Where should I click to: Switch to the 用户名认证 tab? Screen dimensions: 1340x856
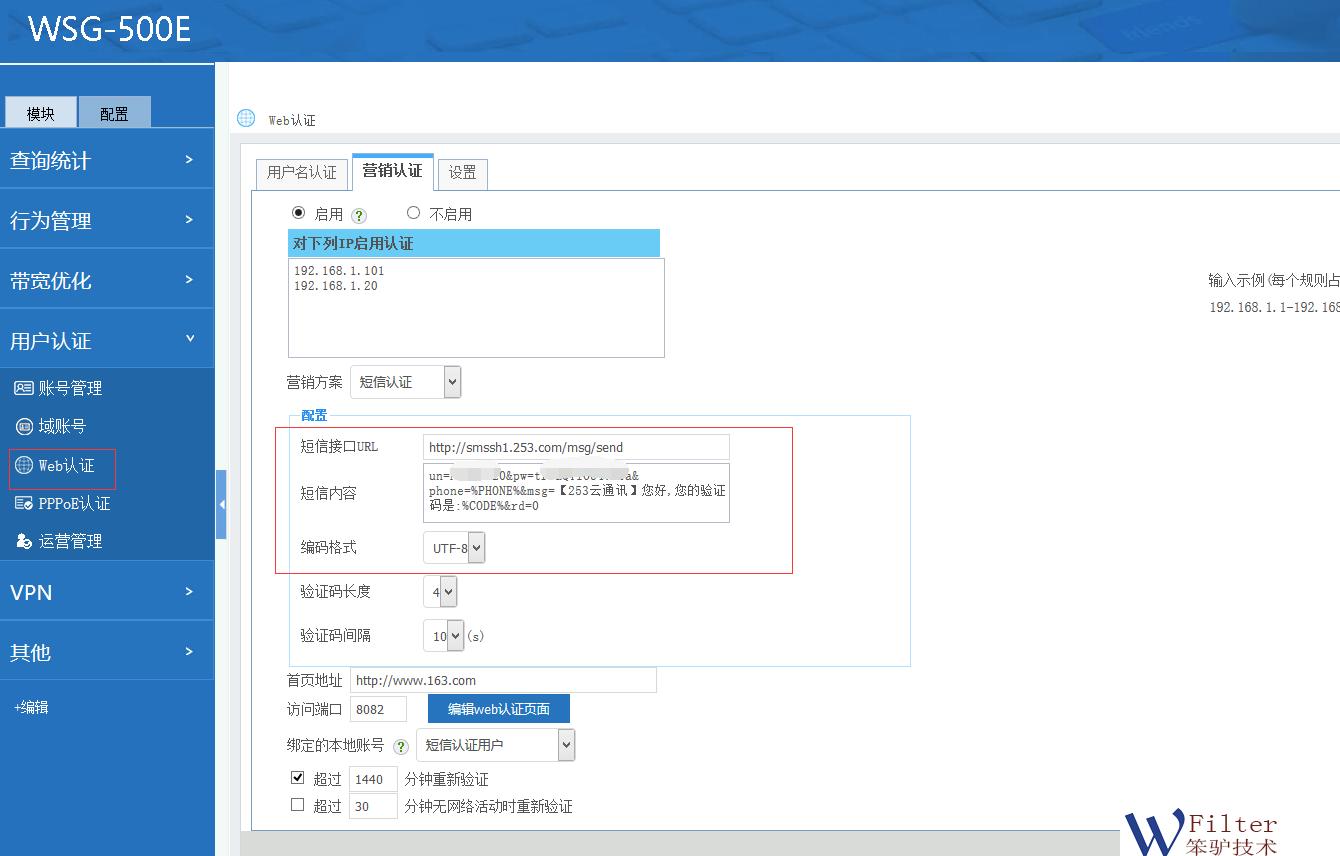tap(301, 172)
